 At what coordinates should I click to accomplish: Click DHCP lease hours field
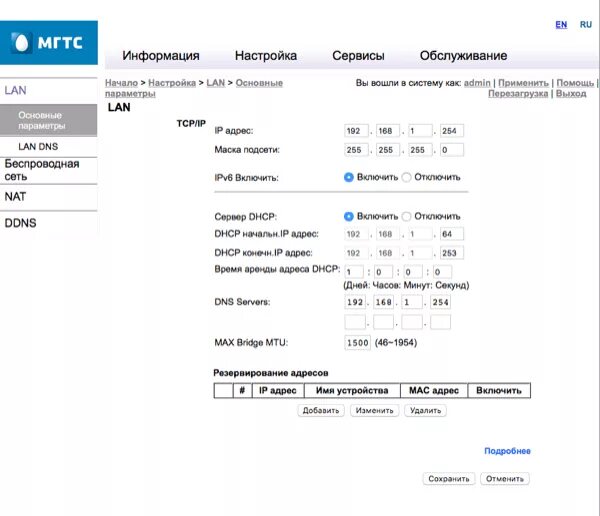click(383, 272)
